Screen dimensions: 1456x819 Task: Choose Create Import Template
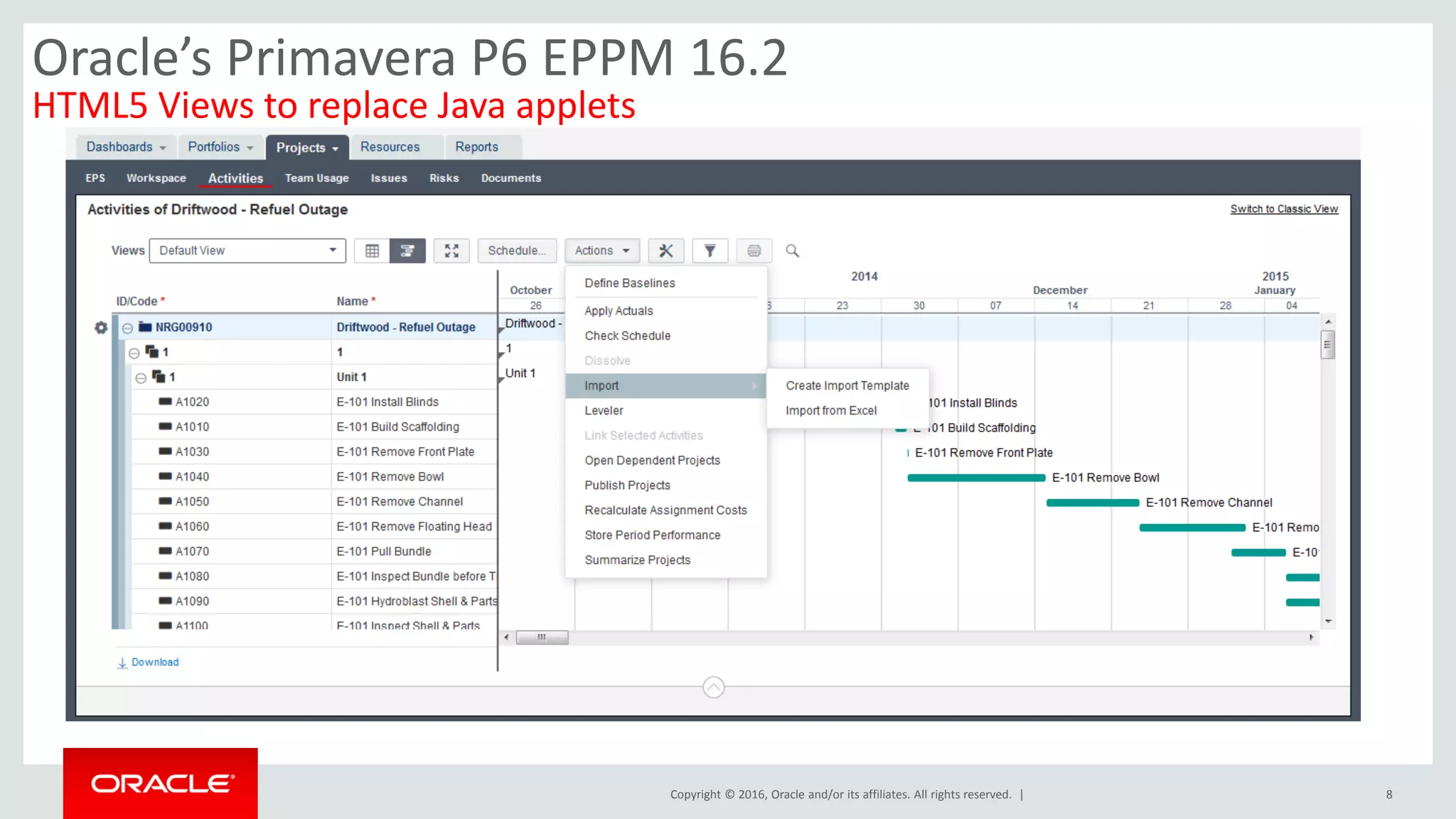point(847,385)
